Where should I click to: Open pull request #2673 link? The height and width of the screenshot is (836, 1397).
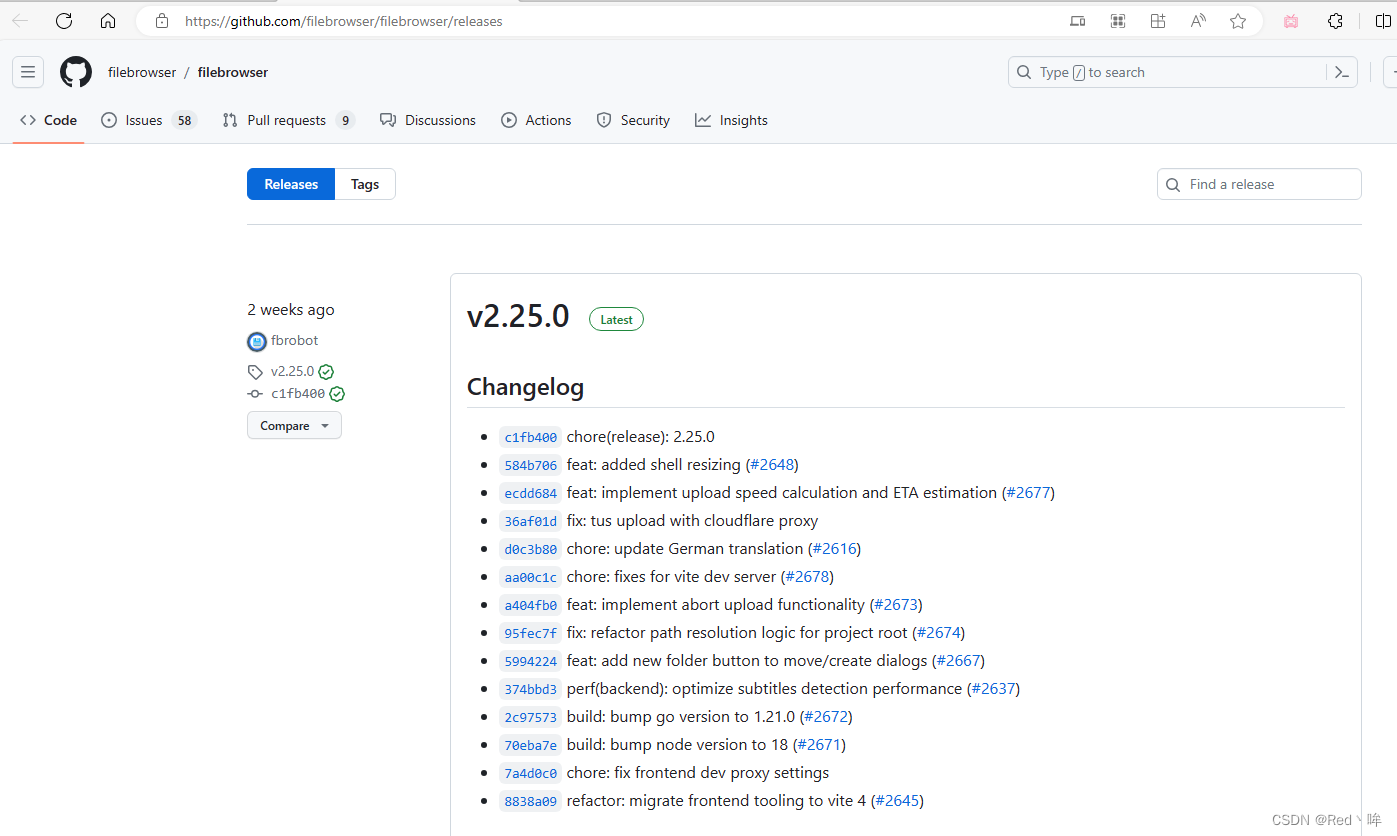(x=895, y=604)
